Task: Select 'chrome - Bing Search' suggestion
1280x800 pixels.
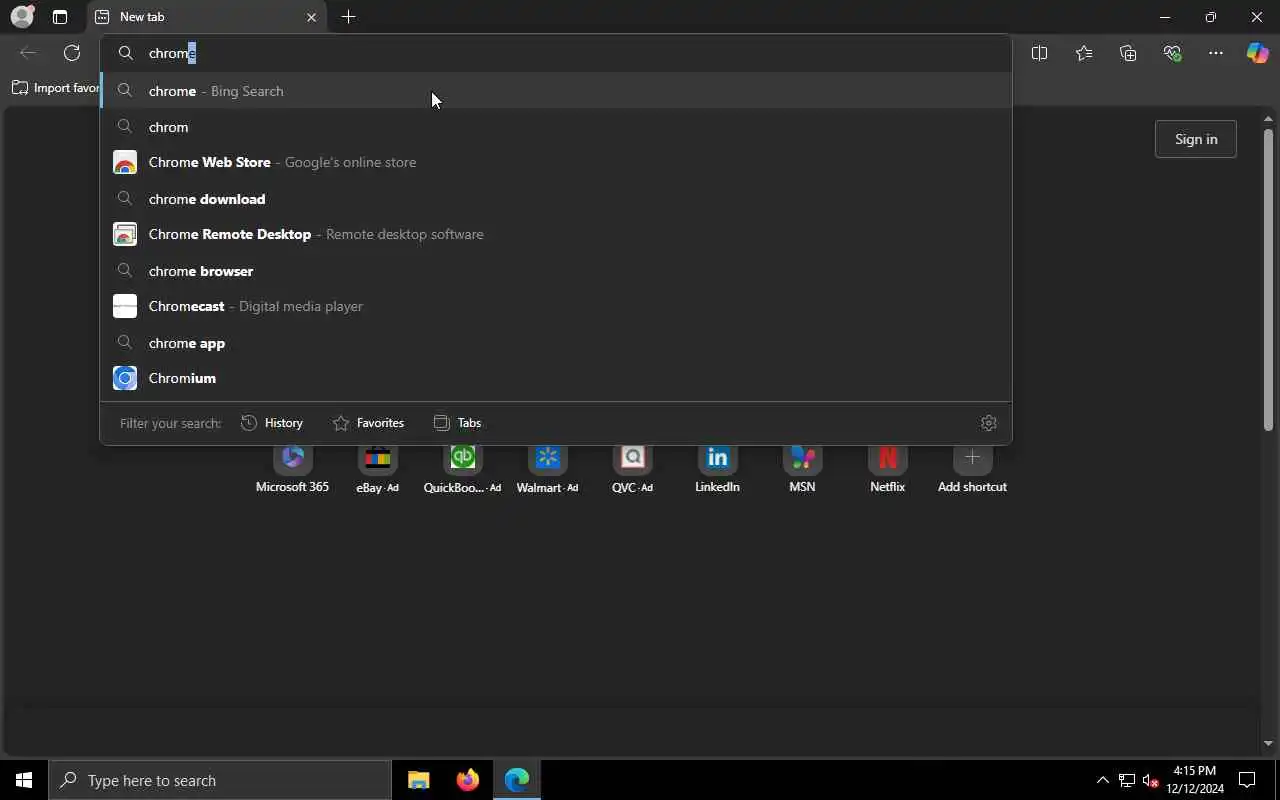Action: pyautogui.click(x=555, y=91)
